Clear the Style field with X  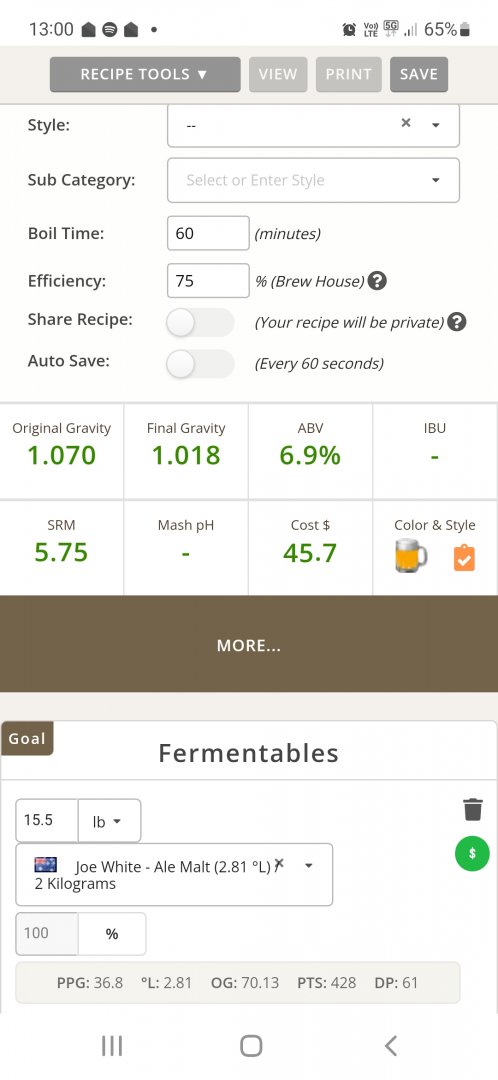coord(406,123)
